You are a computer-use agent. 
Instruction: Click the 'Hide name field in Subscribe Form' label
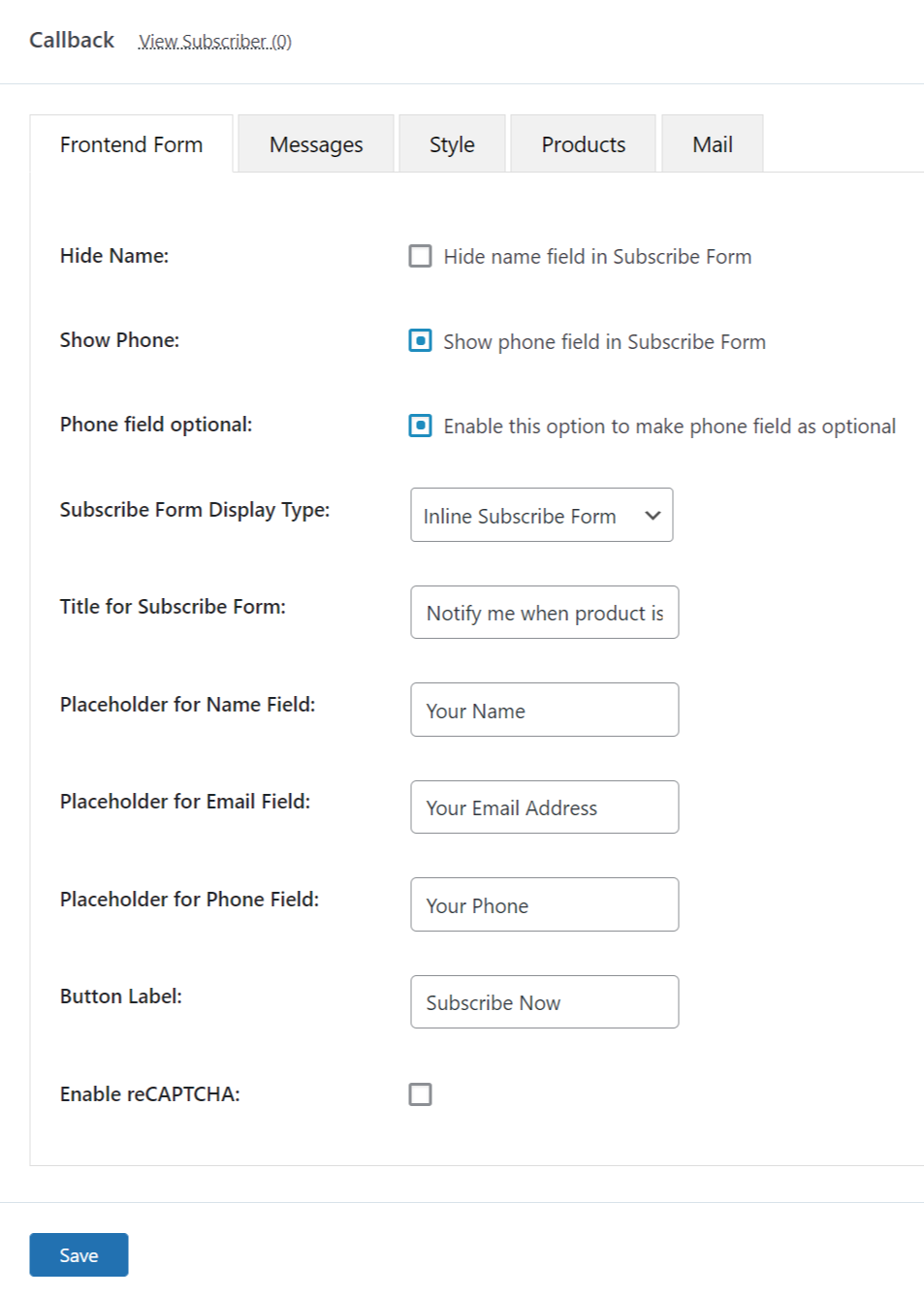point(597,257)
